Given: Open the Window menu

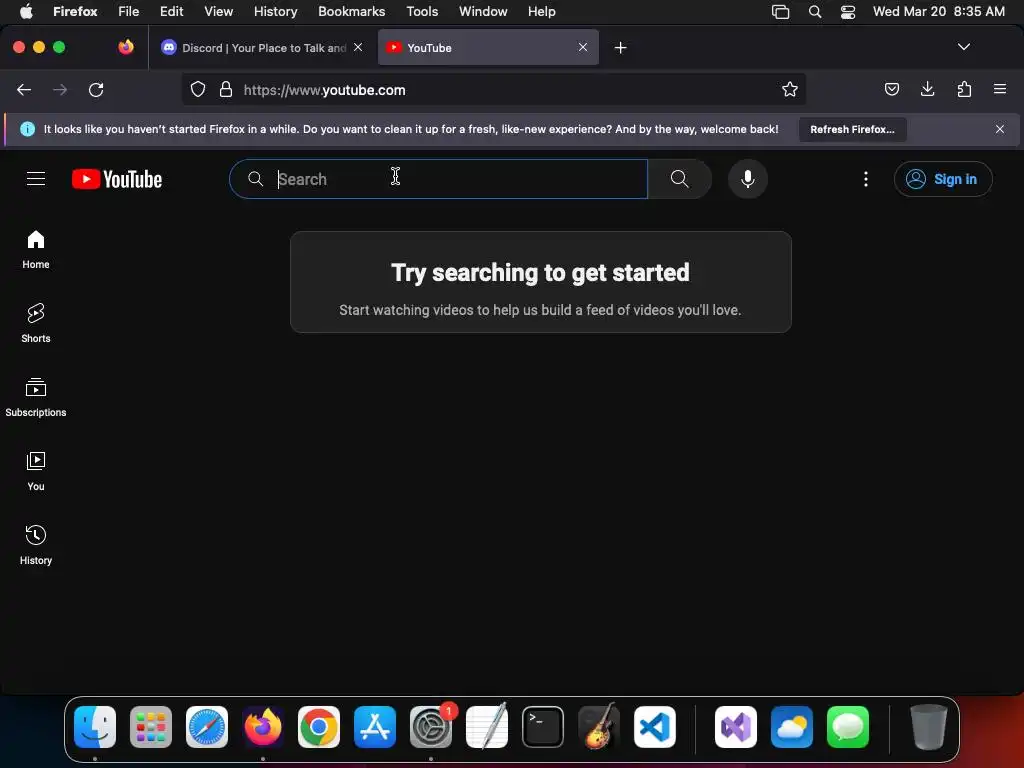Looking at the screenshot, I should pos(483,11).
